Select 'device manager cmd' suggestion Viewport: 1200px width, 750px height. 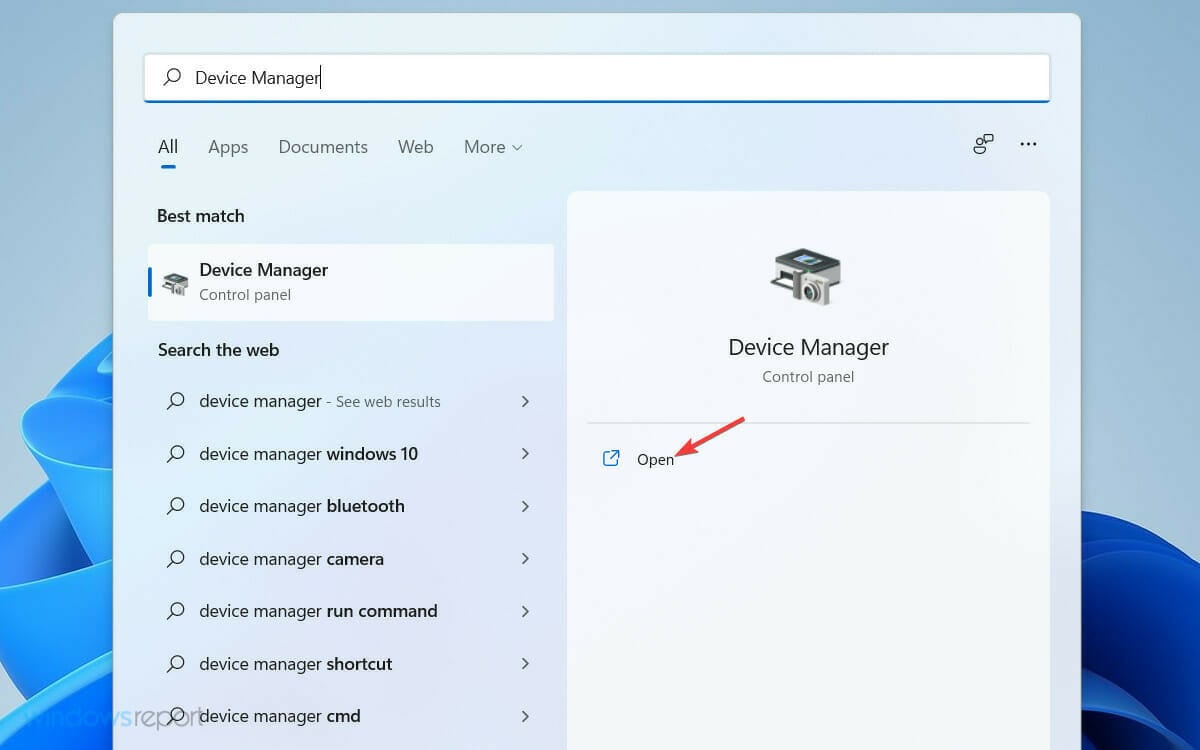pyautogui.click(x=351, y=716)
